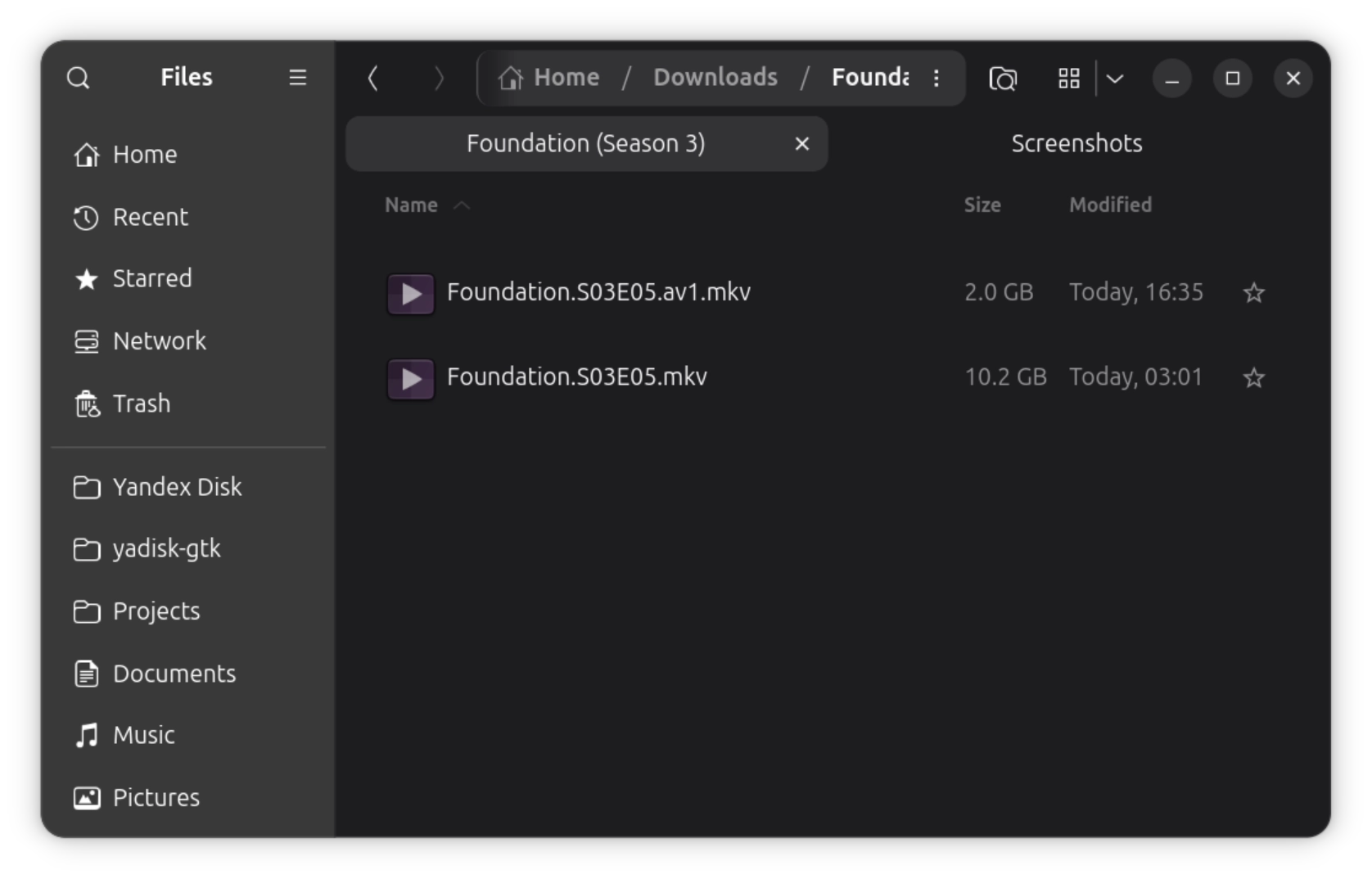
Task: Click the Today, 03:01 modified time
Action: (1136, 376)
